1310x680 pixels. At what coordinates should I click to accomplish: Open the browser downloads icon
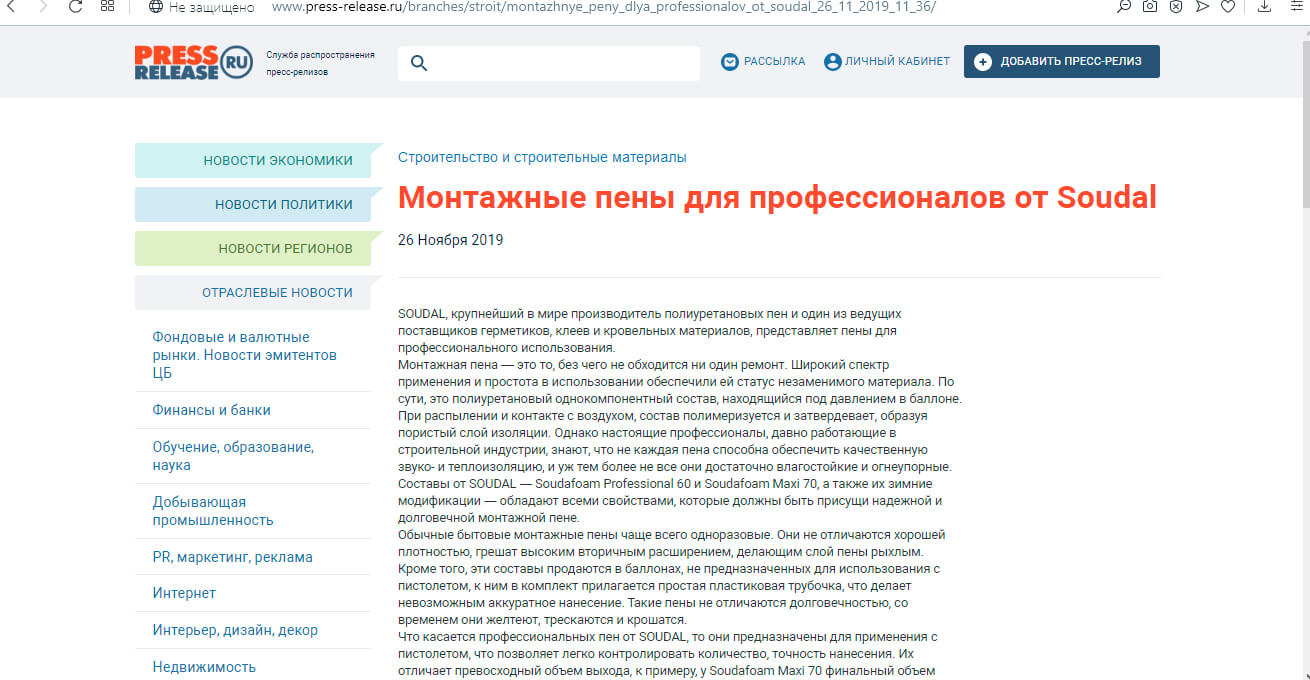coord(1265,7)
